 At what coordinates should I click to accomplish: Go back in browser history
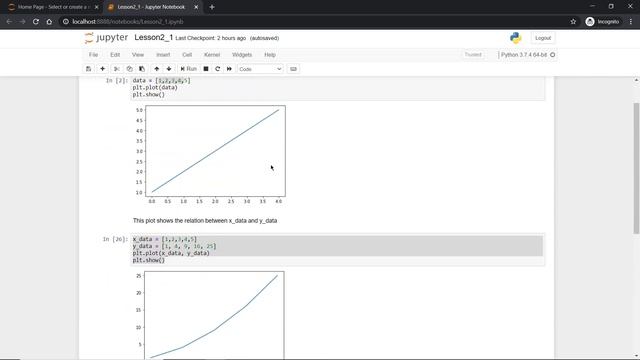tap(9, 22)
